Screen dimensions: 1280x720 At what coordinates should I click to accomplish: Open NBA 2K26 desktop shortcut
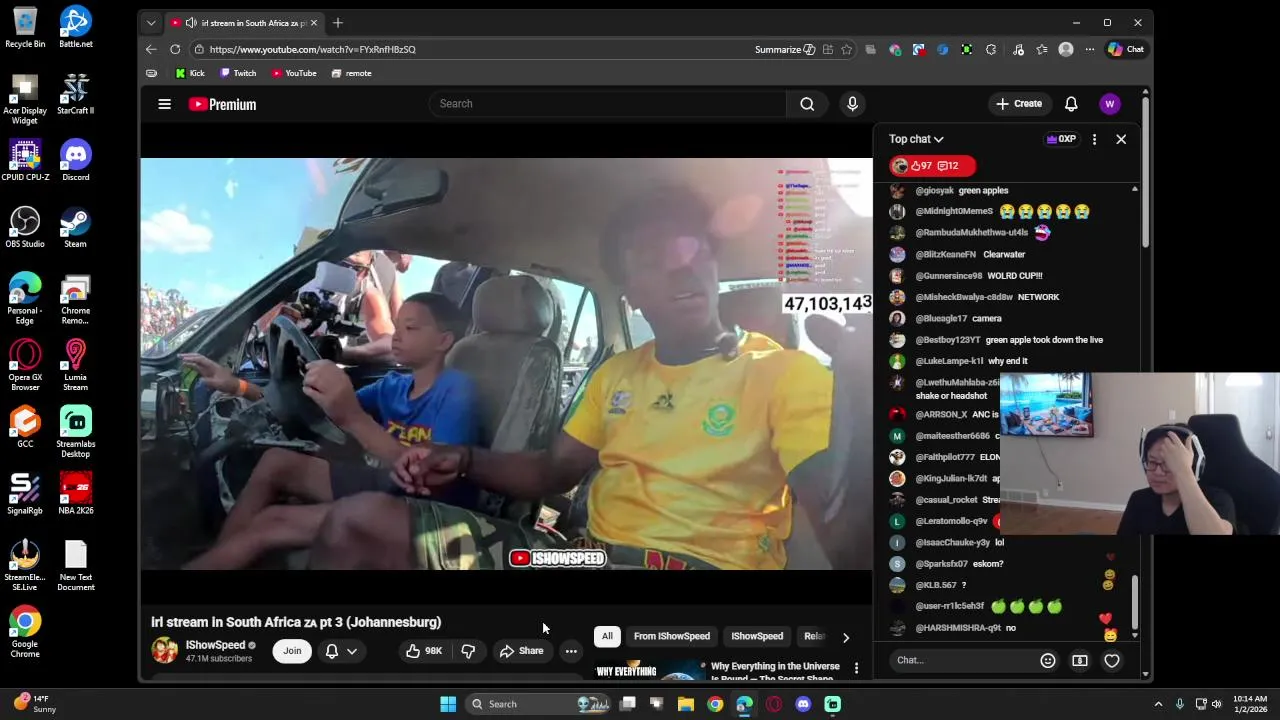(x=75, y=493)
